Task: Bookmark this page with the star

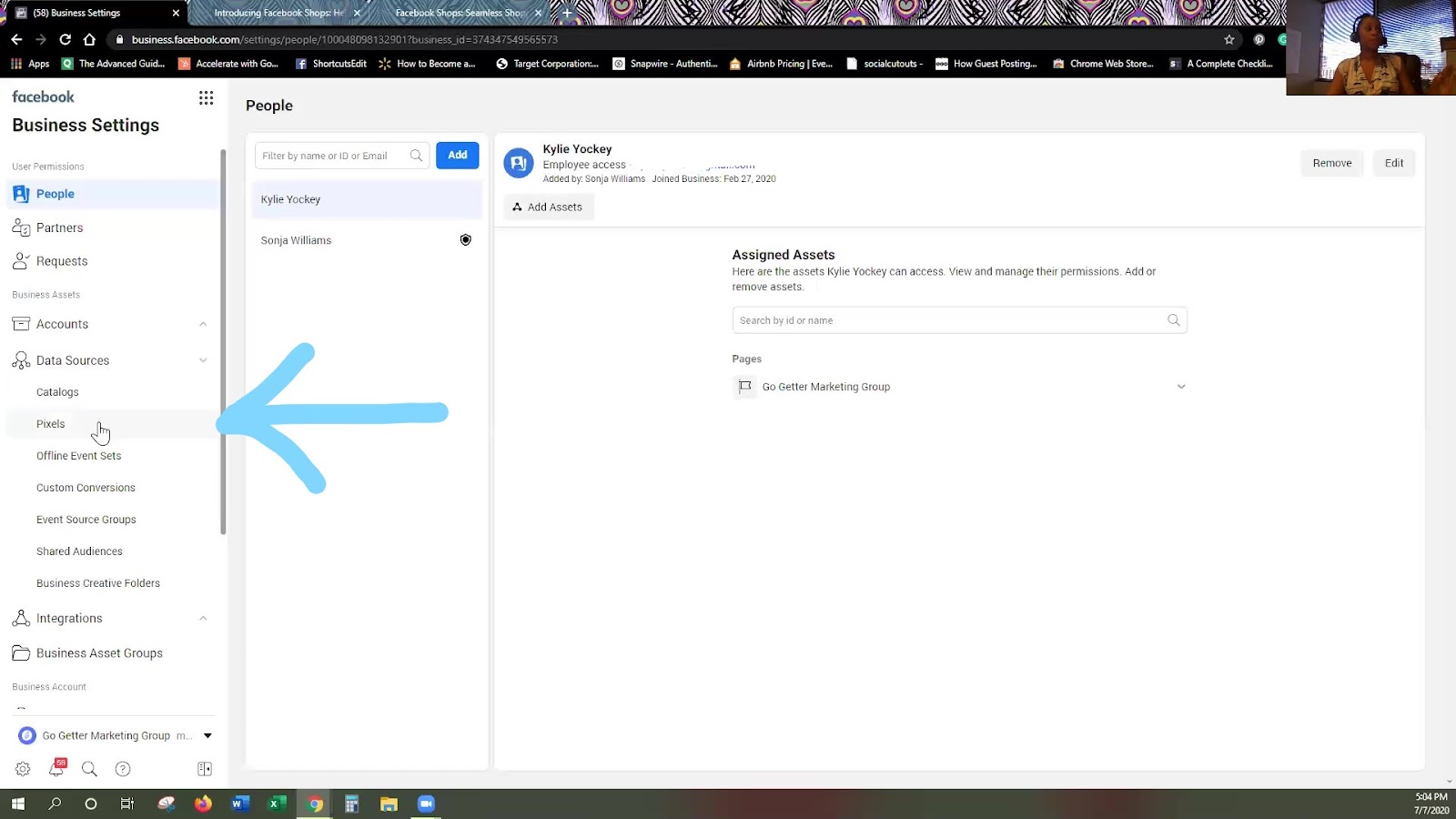Action: pos(1229,39)
